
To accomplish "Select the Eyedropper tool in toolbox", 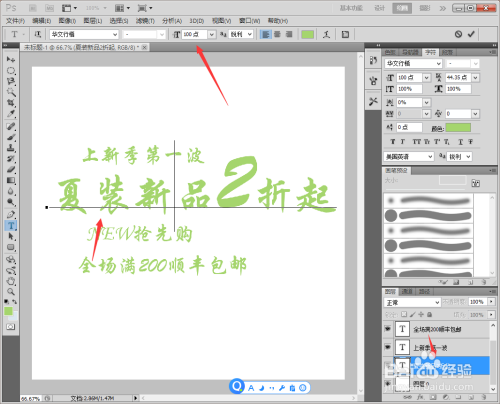I will click(x=11, y=114).
